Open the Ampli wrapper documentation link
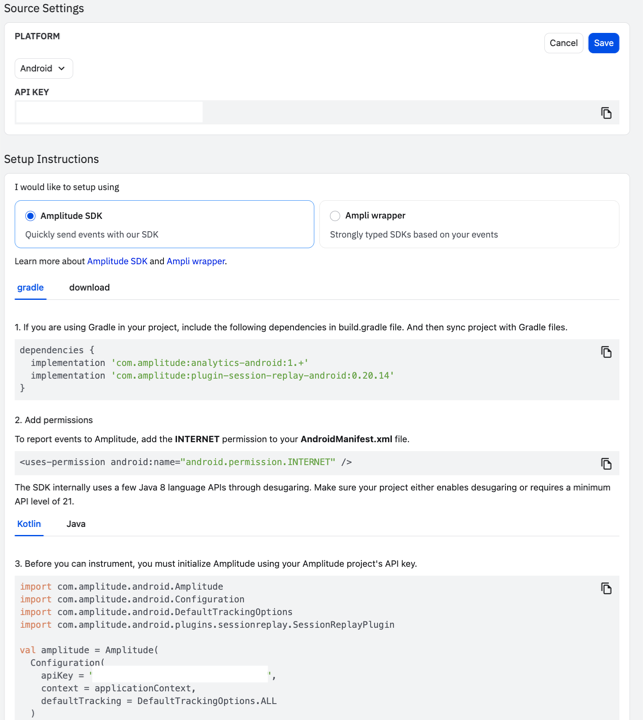The height and width of the screenshot is (720, 643). [196, 261]
